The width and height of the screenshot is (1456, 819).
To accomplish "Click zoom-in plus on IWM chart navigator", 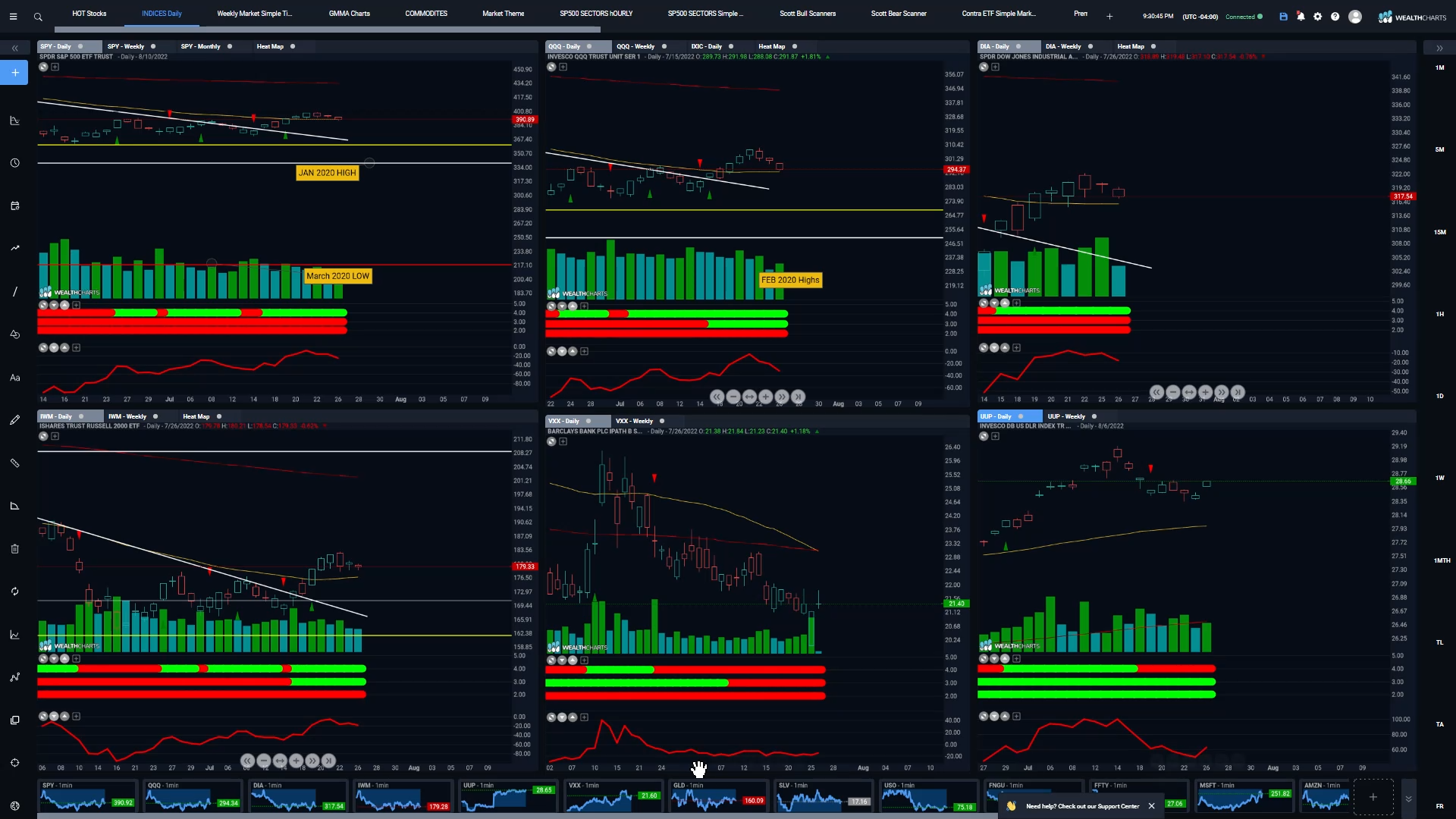I will coord(296,760).
